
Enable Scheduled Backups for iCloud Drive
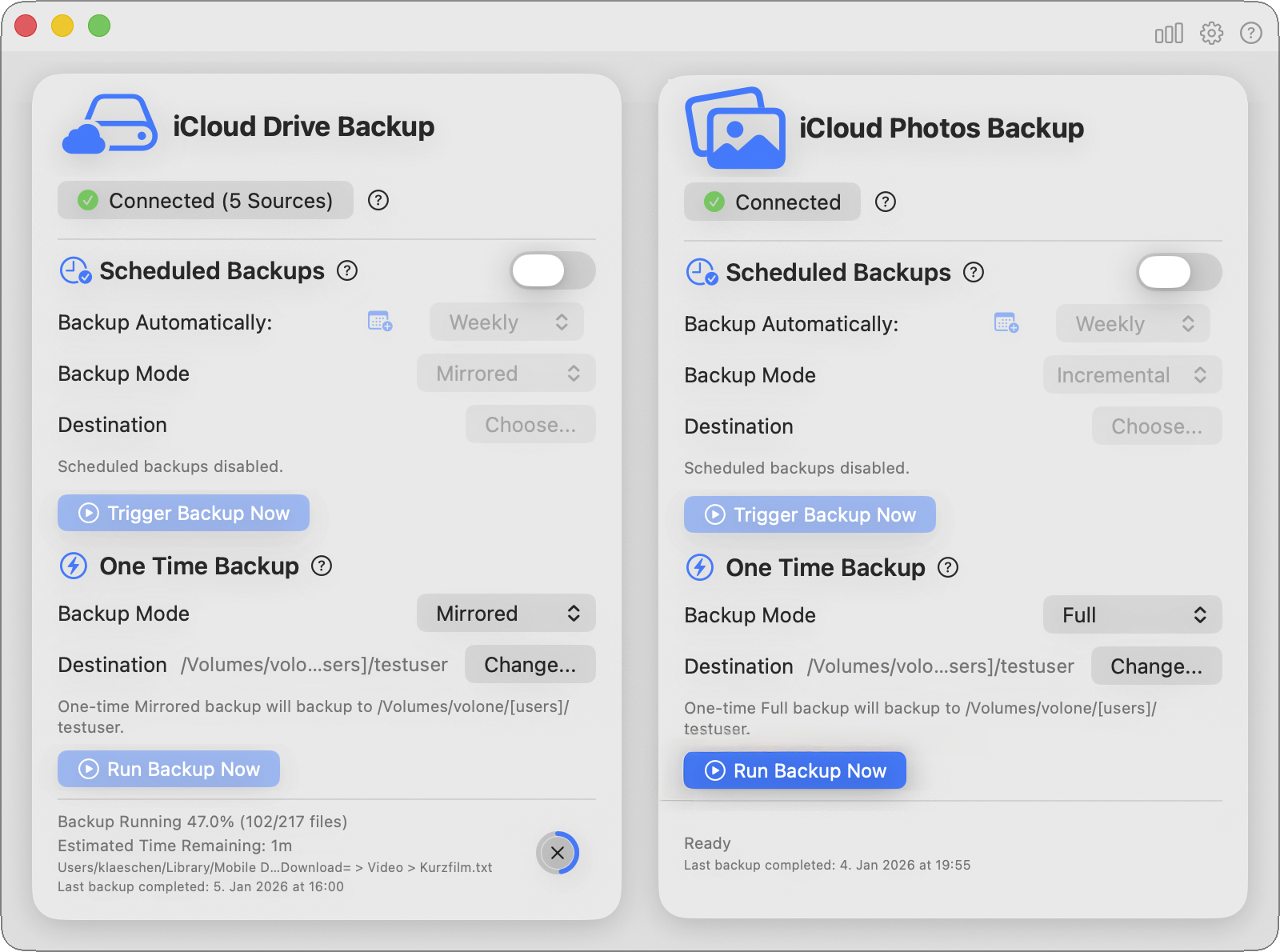(x=553, y=270)
